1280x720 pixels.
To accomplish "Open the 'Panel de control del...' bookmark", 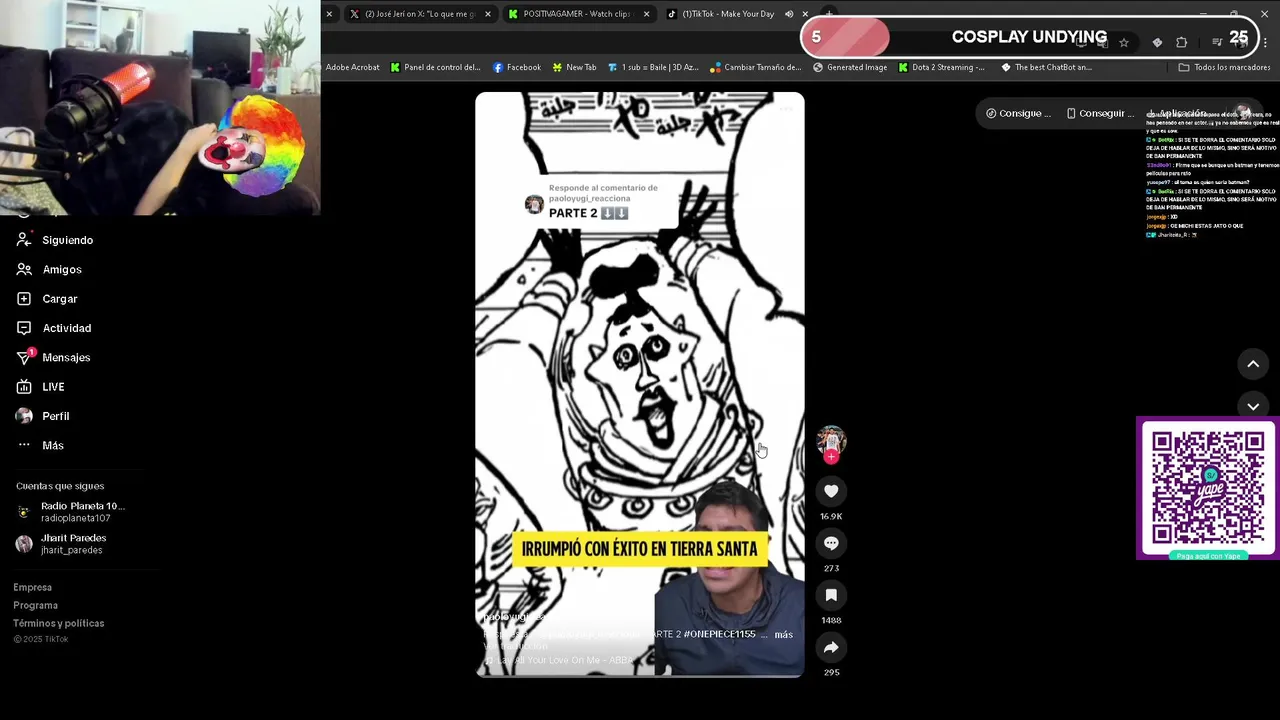I will pyautogui.click(x=436, y=67).
